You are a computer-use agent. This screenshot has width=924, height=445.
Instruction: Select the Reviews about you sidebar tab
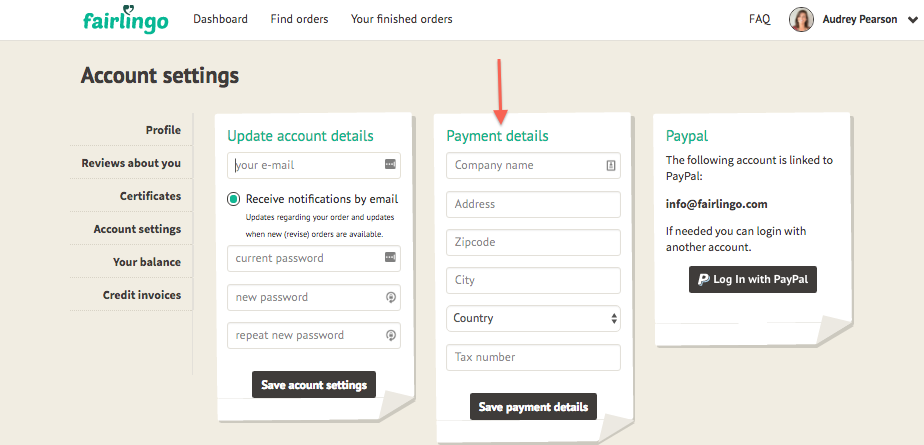point(131,163)
